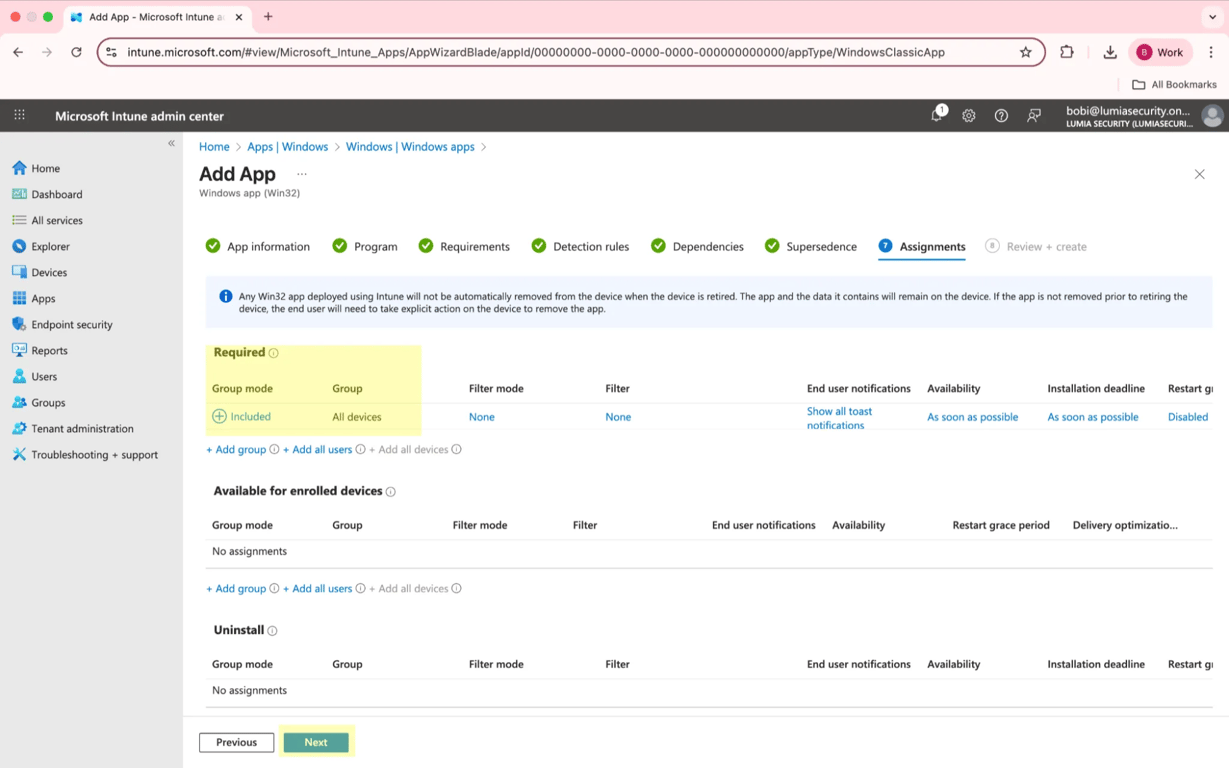Click As soon as possible installation deadline
The width and height of the screenshot is (1229, 768).
coord(1093,417)
